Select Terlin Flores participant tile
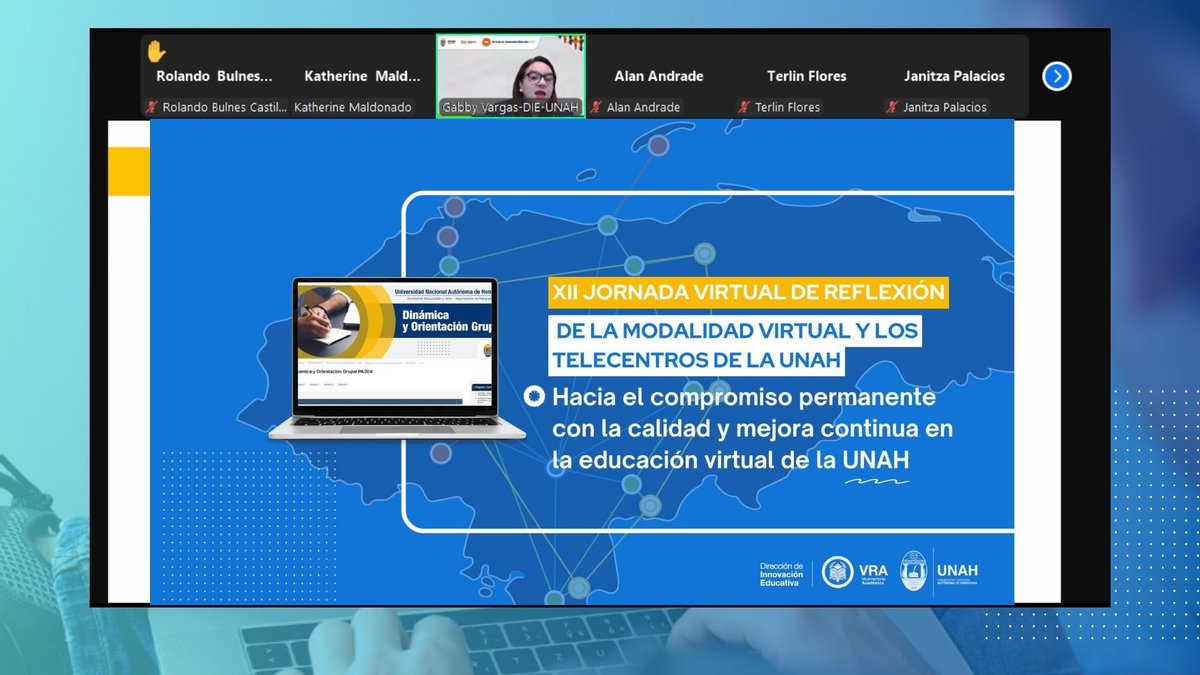Screen dimensions: 1200x675 806,76
